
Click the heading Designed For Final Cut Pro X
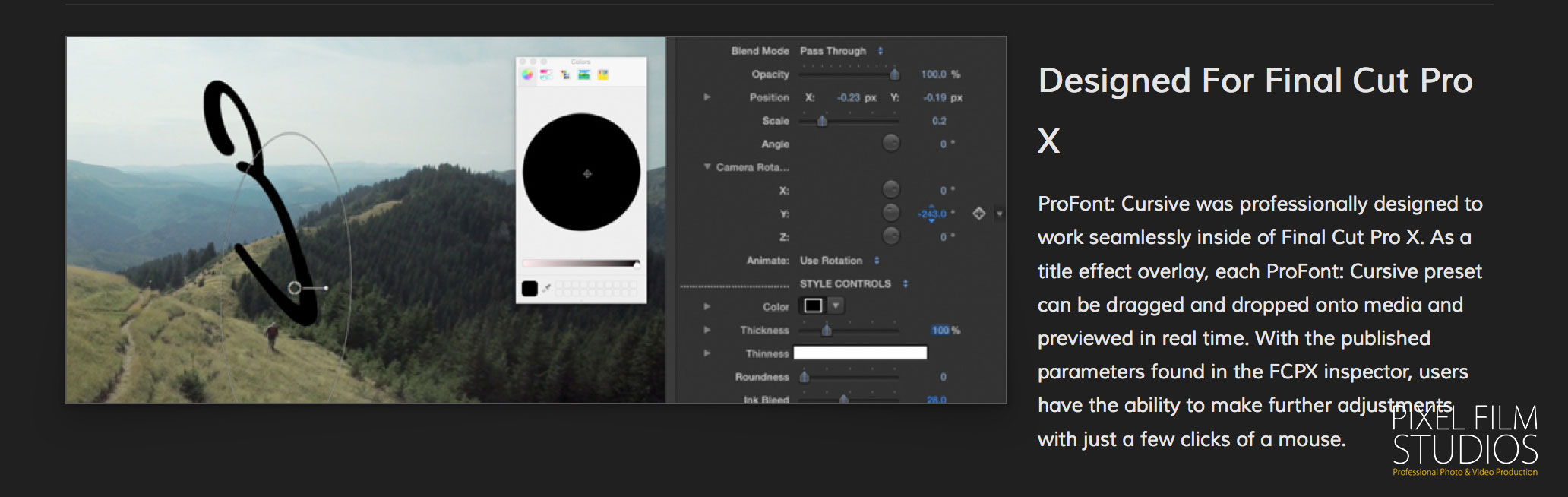click(1255, 111)
